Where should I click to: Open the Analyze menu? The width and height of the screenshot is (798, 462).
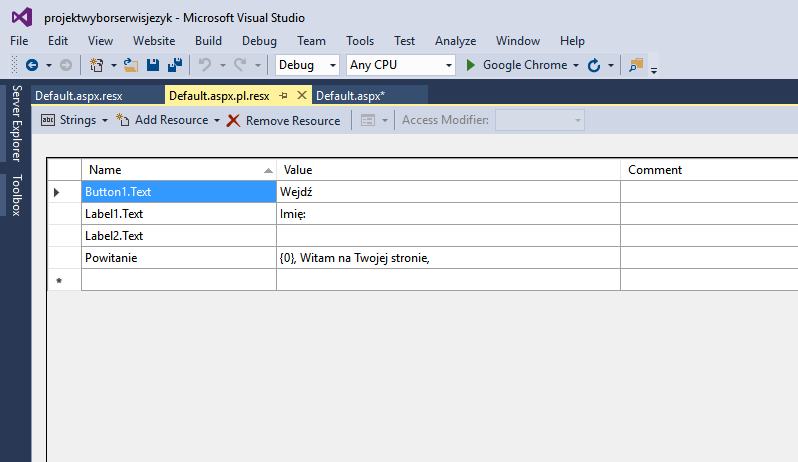(455, 41)
